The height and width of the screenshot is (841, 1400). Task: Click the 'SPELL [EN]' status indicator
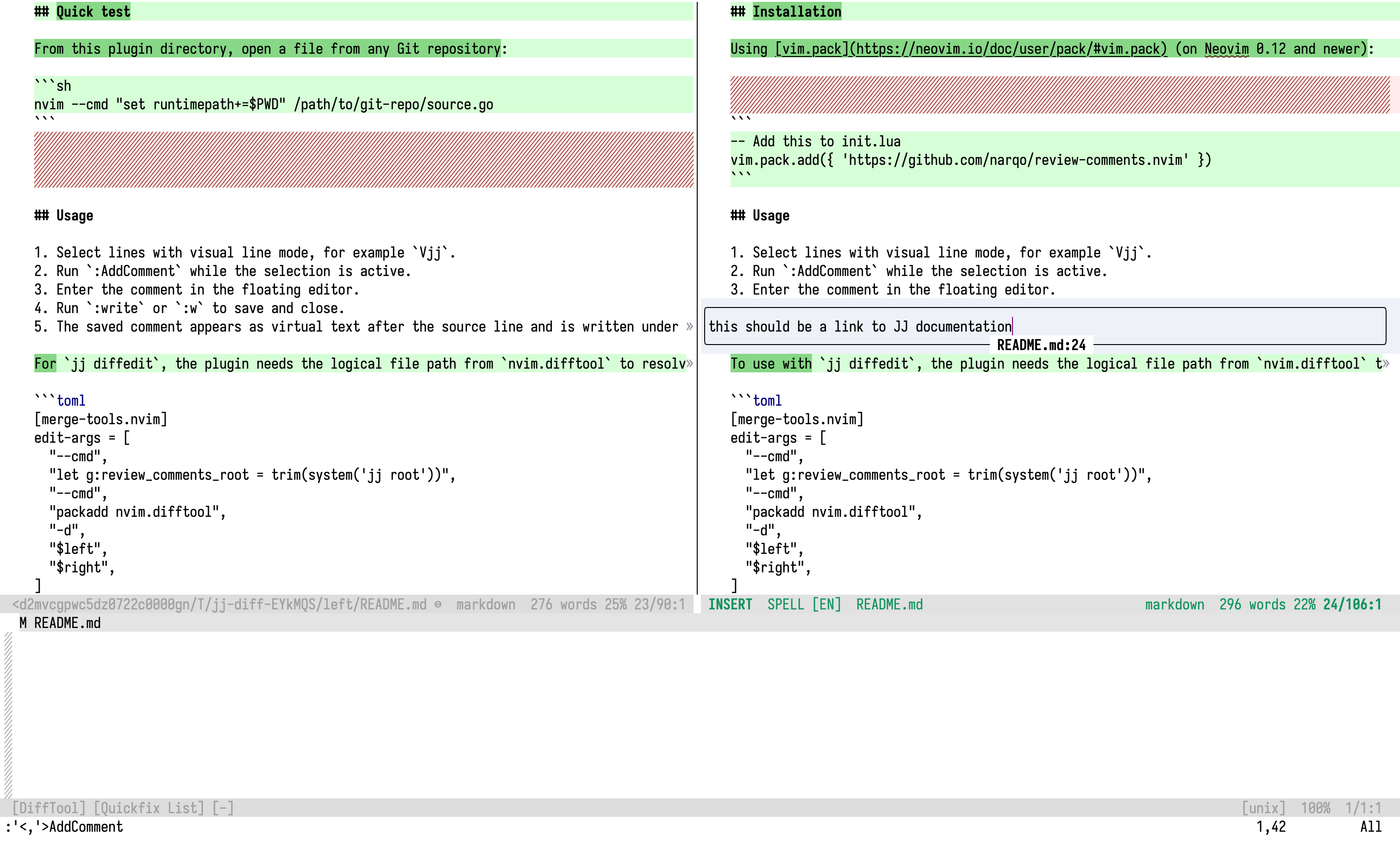(804, 605)
